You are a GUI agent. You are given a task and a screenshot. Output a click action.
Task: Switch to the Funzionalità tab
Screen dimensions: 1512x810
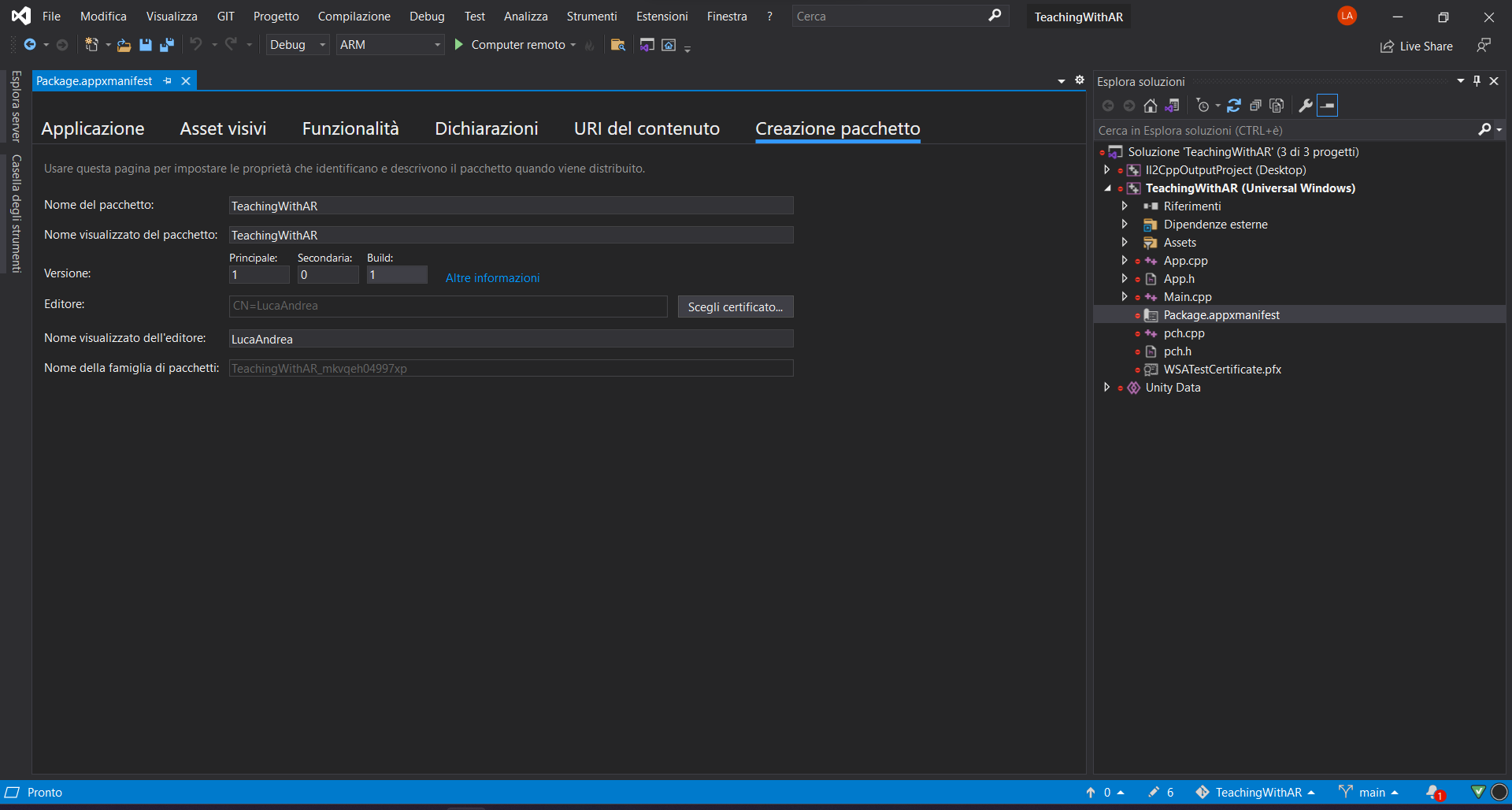pos(350,128)
